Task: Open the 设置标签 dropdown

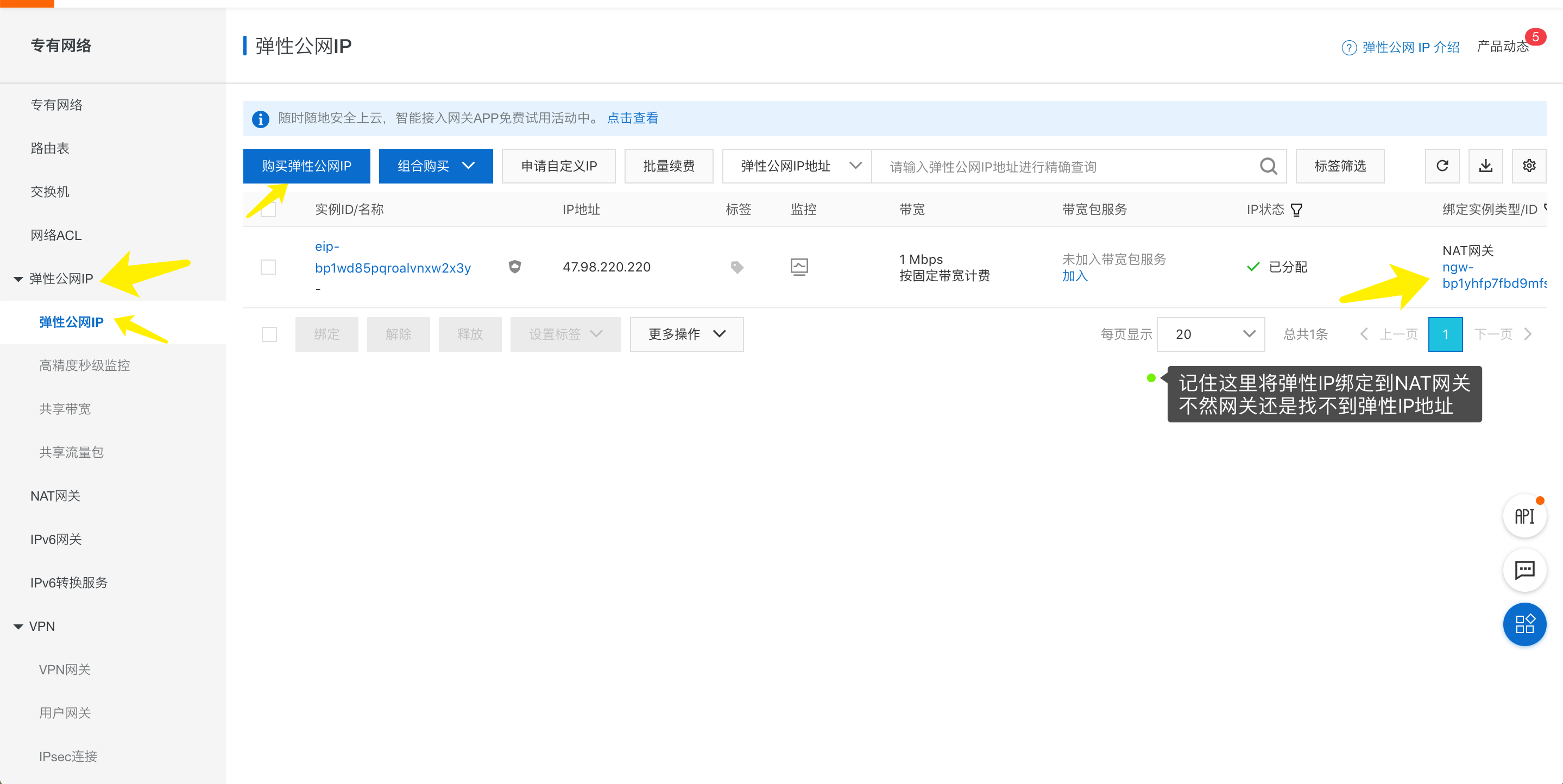Action: tap(565, 334)
